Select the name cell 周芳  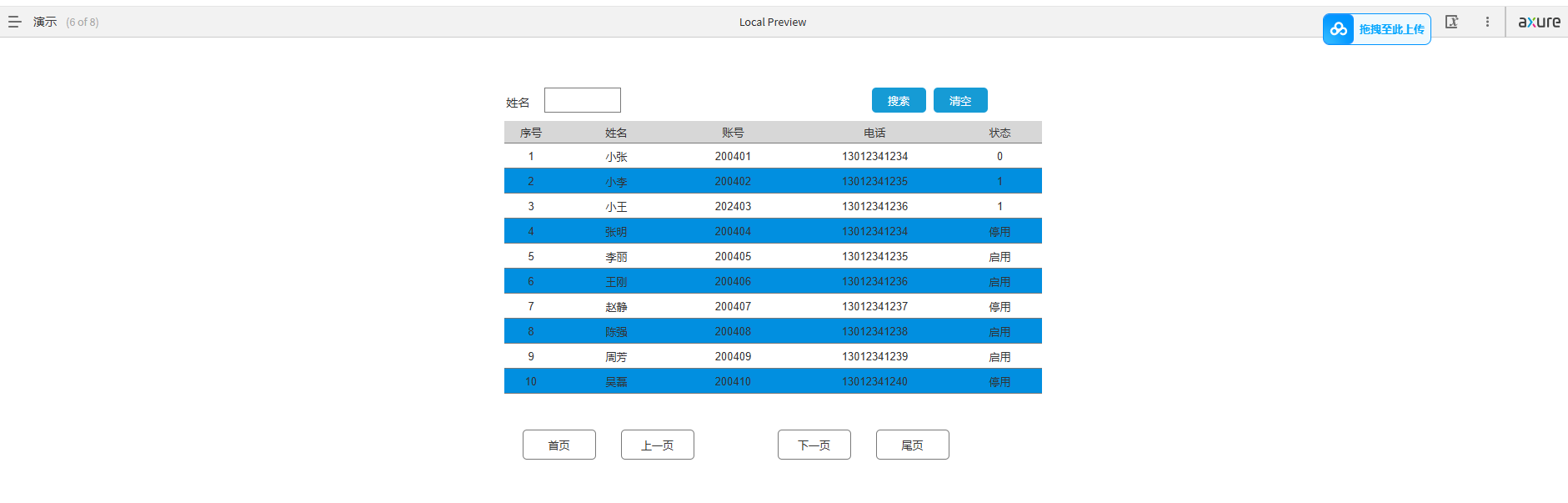pos(616,357)
